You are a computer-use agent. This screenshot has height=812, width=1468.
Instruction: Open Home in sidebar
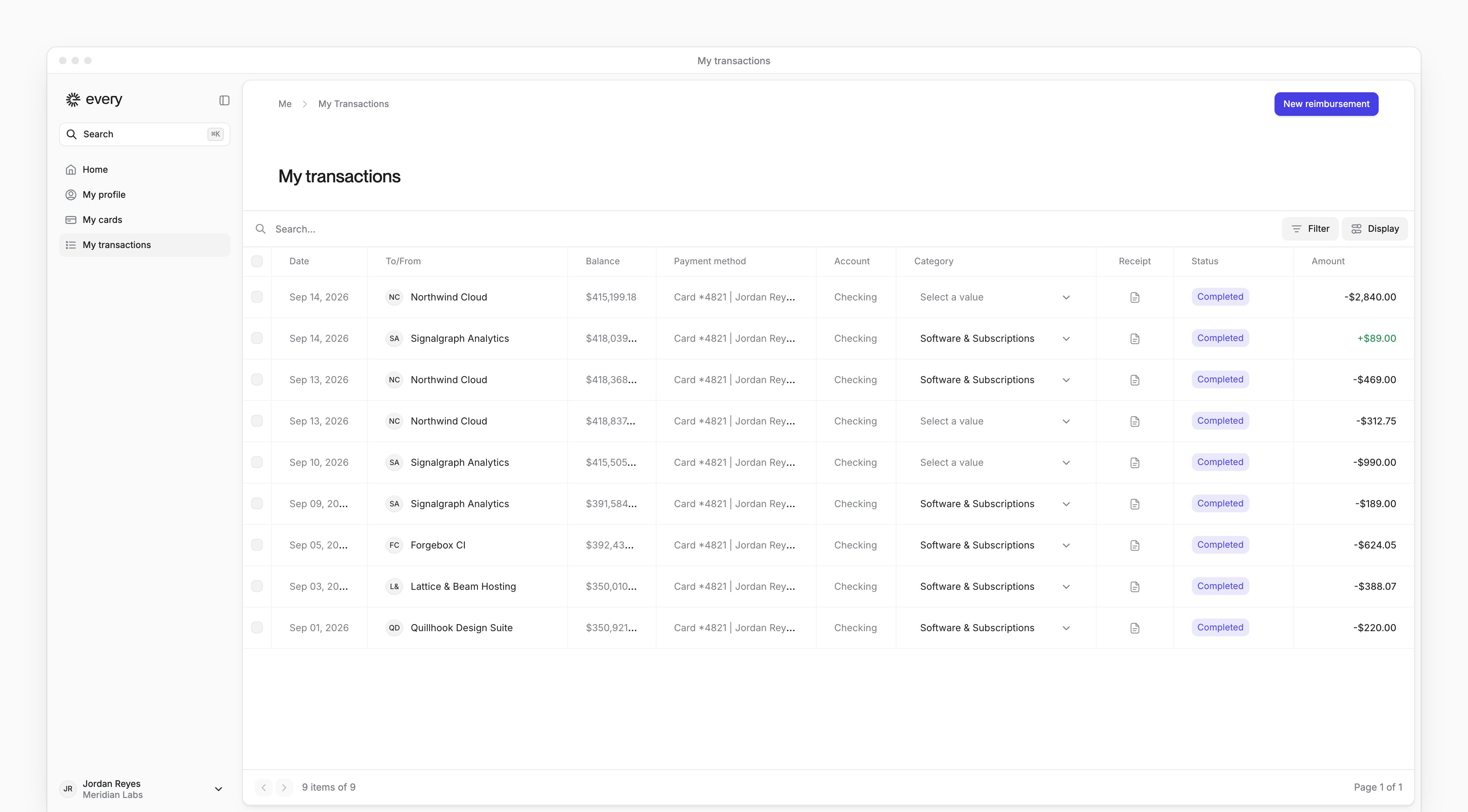145,169
